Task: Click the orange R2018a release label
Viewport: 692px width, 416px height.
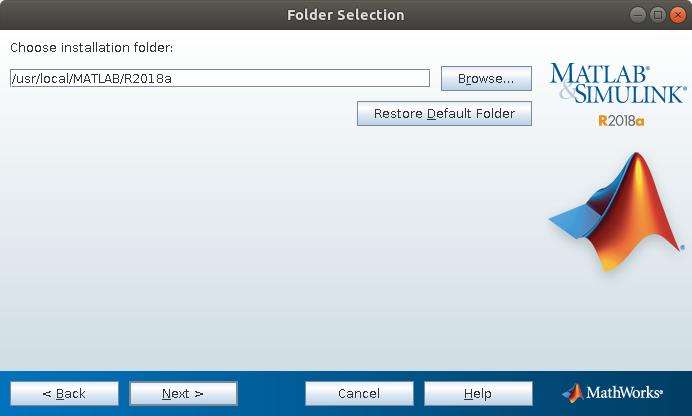Action: click(621, 120)
